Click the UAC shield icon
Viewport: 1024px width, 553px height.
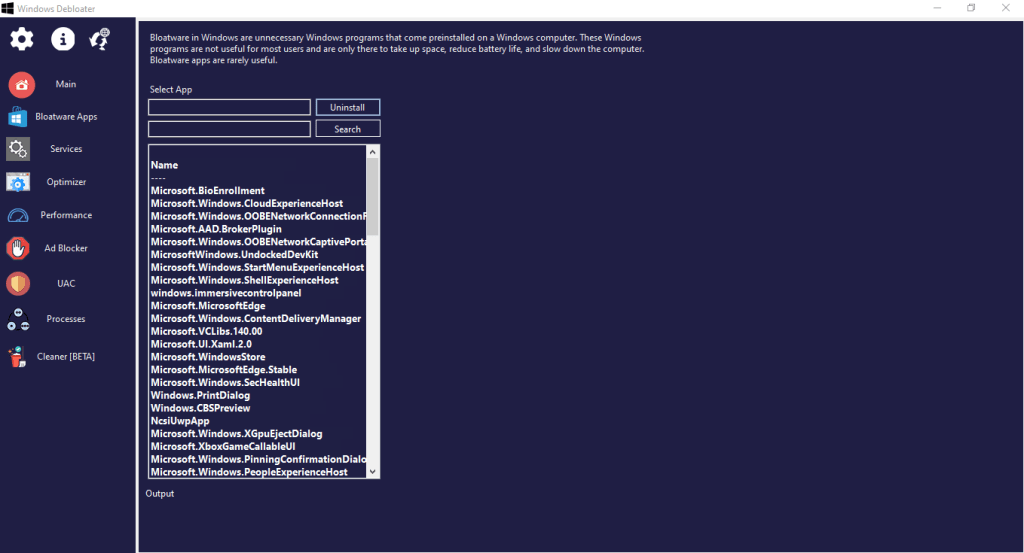pos(18,283)
